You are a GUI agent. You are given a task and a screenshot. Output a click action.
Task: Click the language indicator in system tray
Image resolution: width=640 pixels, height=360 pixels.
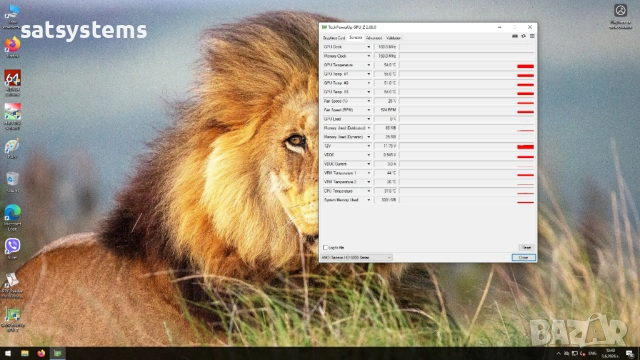click(x=592, y=353)
